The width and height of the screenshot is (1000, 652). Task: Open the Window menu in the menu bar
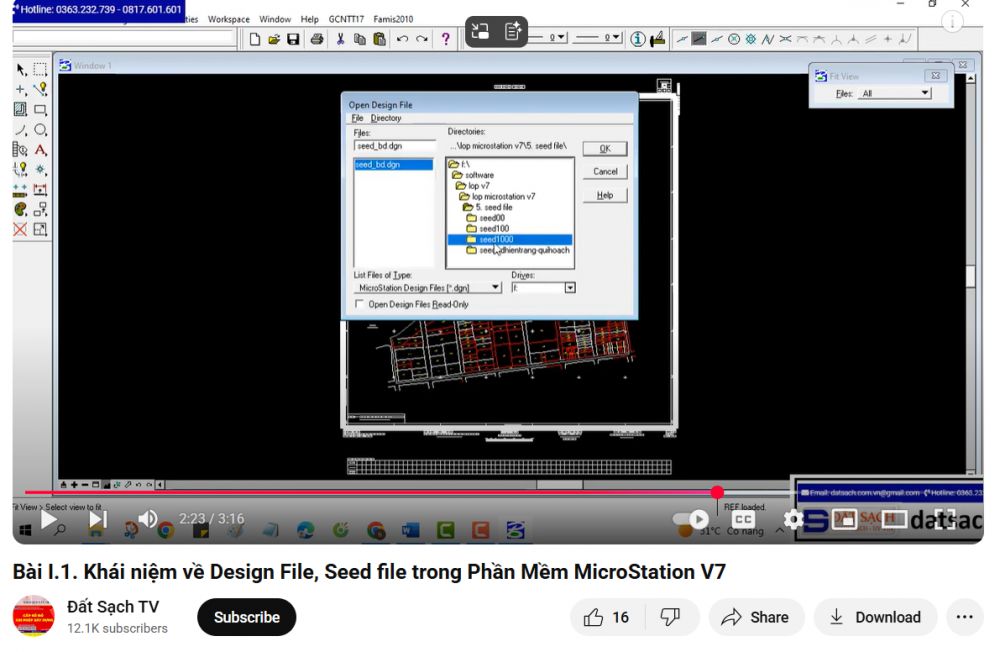(x=275, y=18)
